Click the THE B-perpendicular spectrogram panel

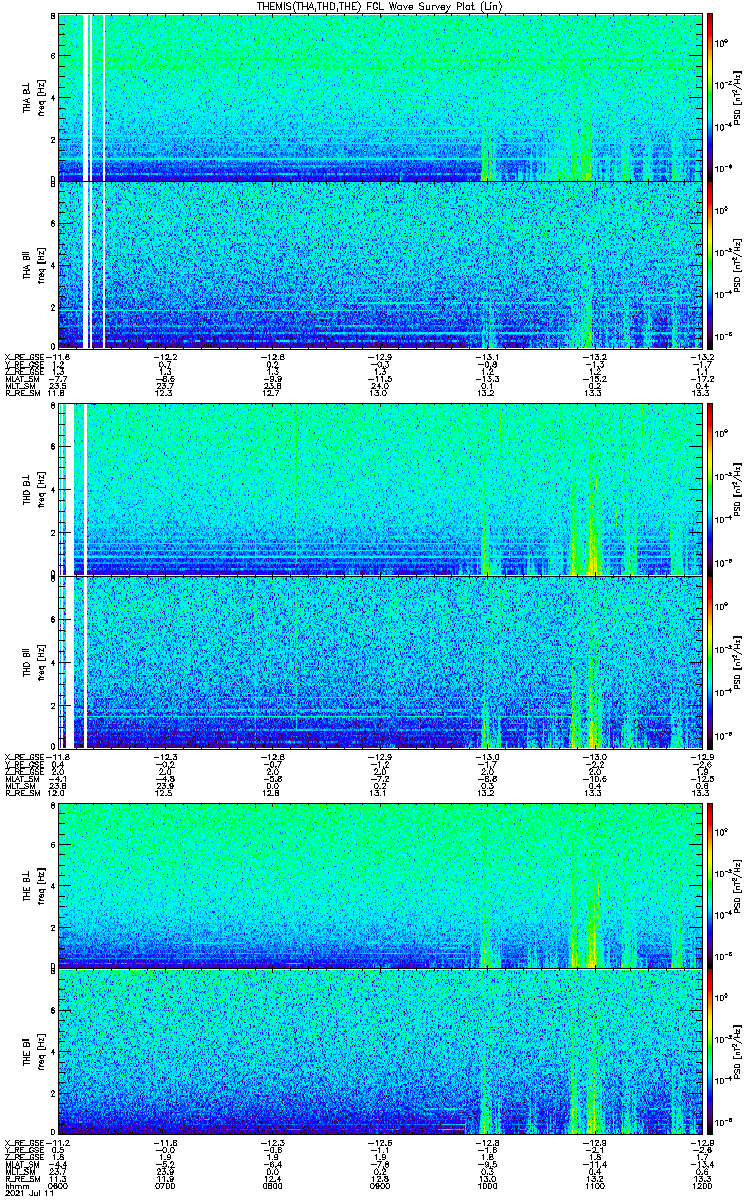point(379,885)
